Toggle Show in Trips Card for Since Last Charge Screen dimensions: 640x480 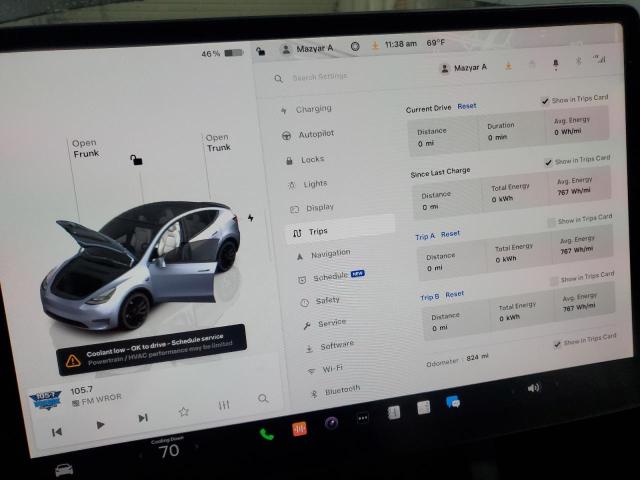point(548,162)
